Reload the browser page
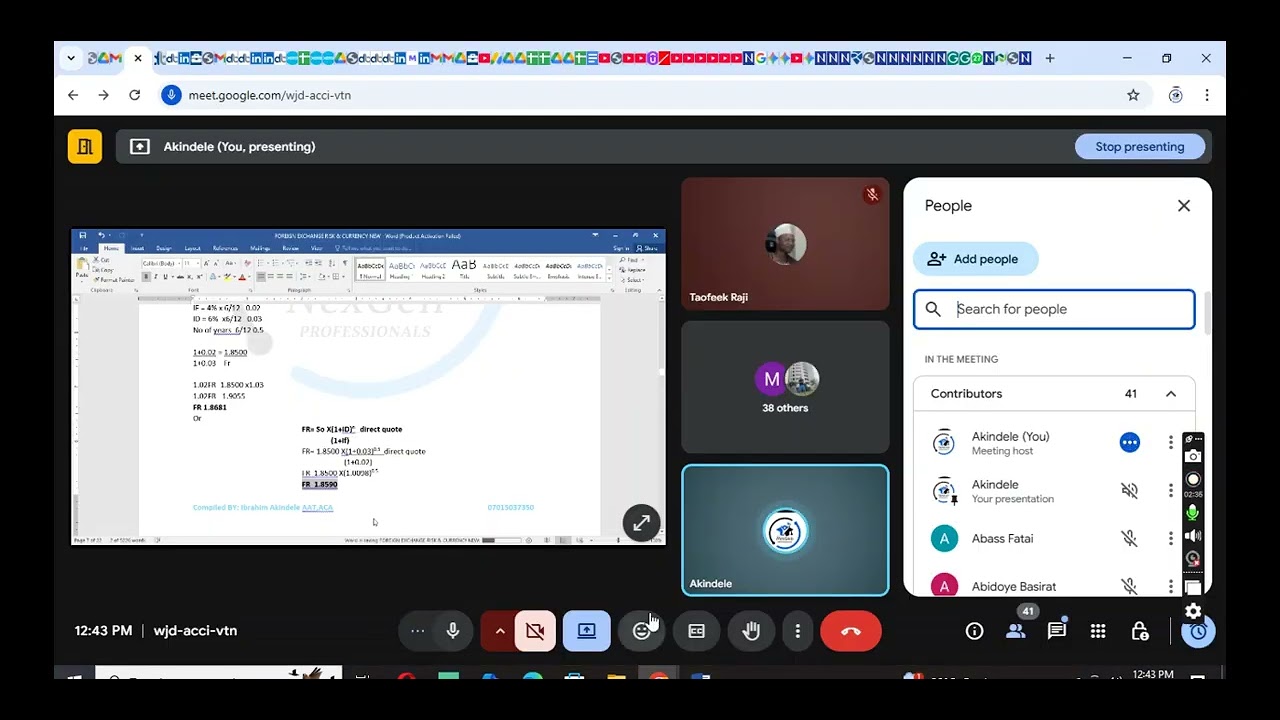The height and width of the screenshot is (720, 1280). pos(134,95)
